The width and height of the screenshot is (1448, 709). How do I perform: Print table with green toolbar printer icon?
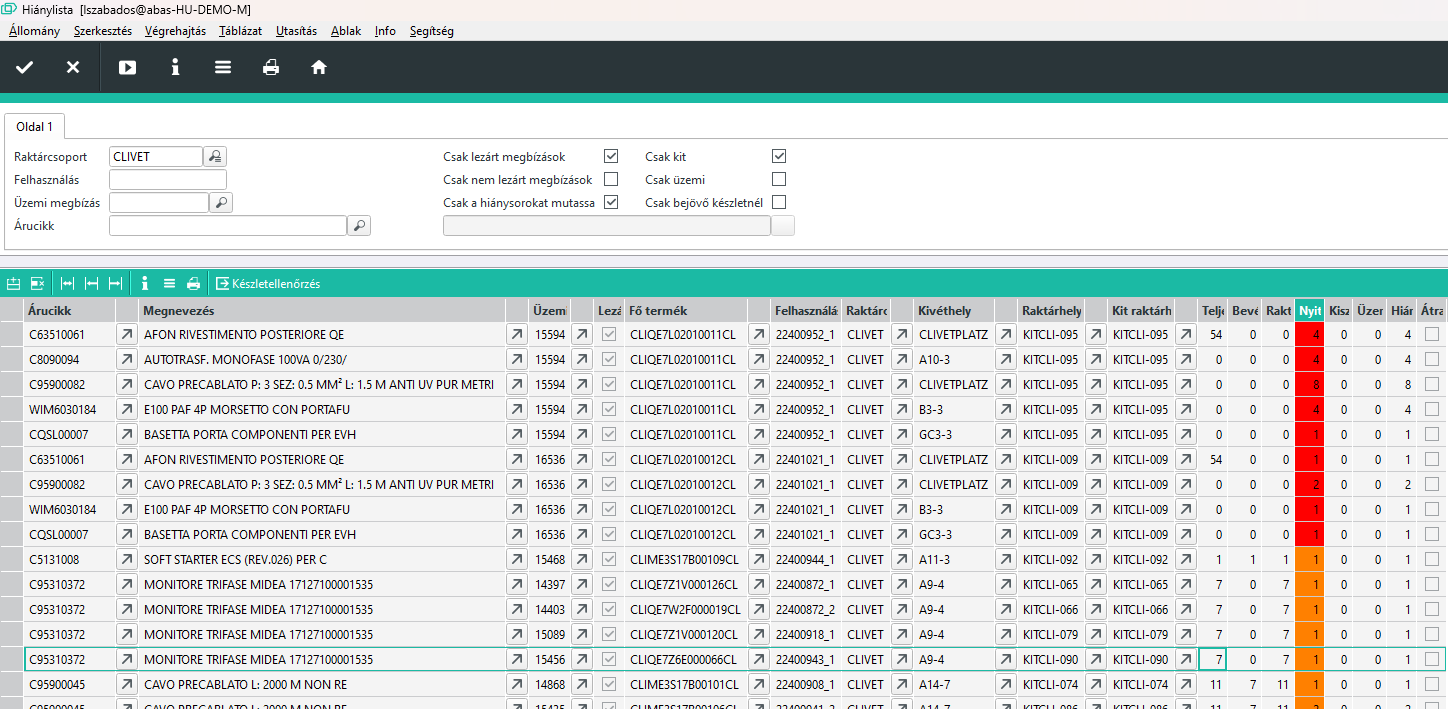click(x=193, y=284)
